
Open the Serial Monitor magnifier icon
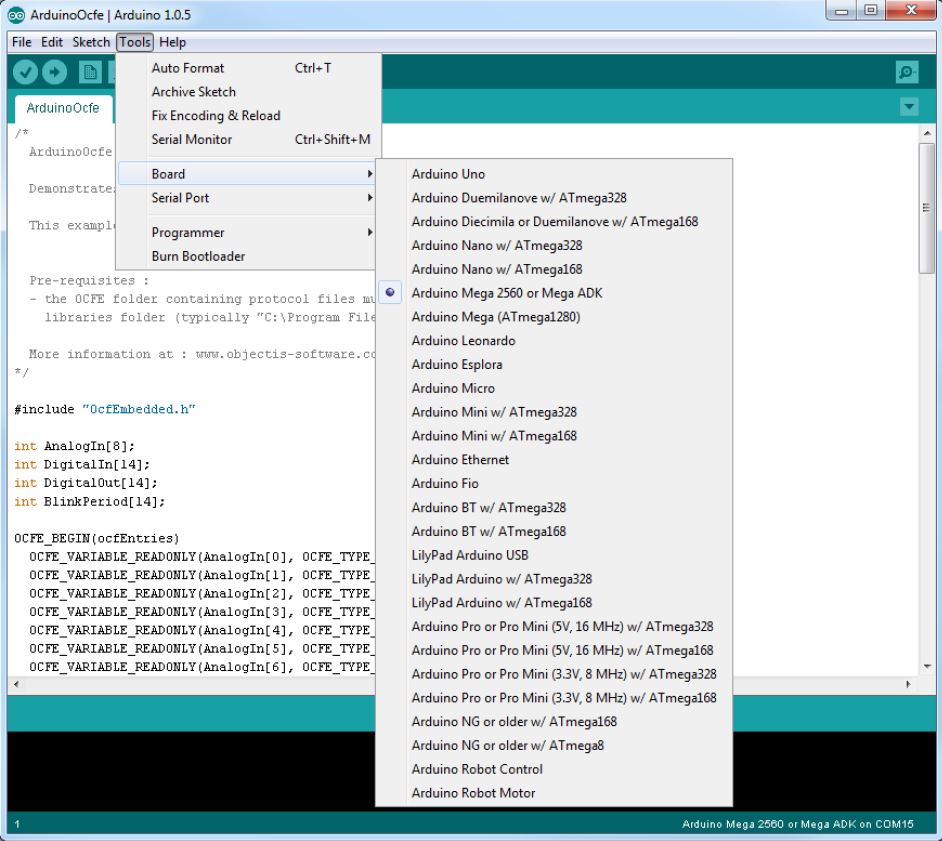[906, 72]
